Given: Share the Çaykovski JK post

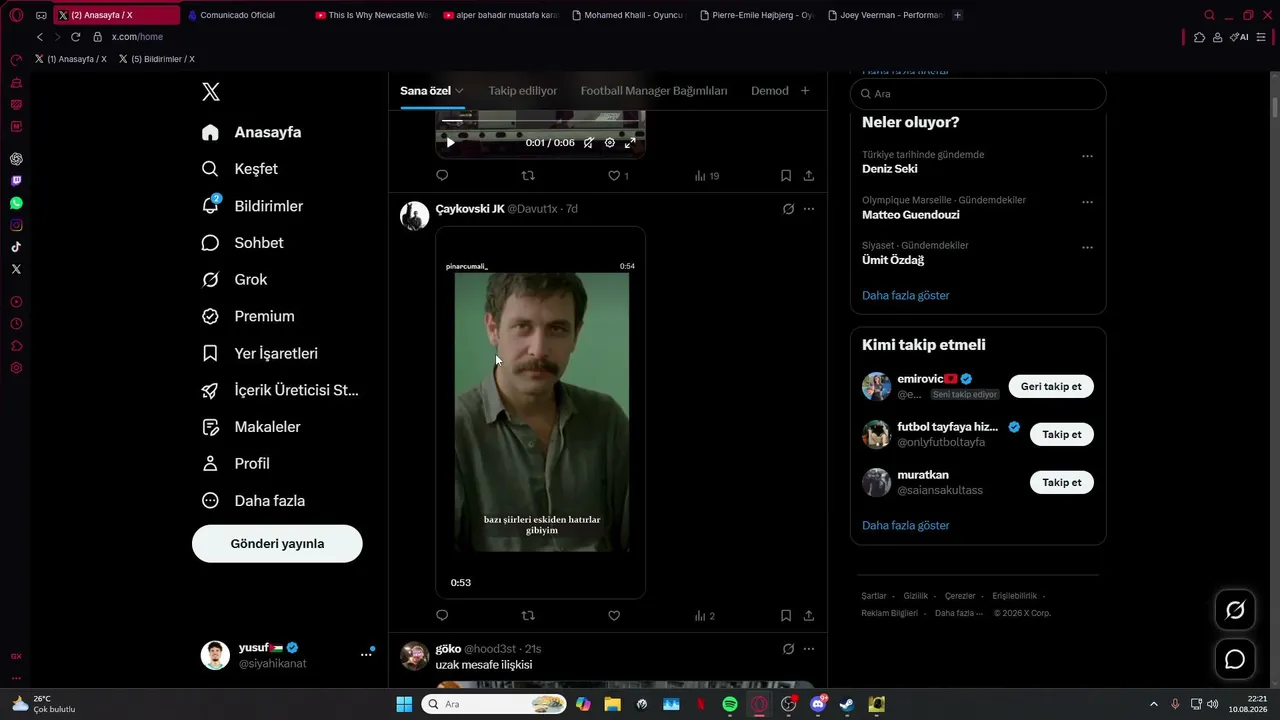Looking at the screenshot, I should point(808,616).
